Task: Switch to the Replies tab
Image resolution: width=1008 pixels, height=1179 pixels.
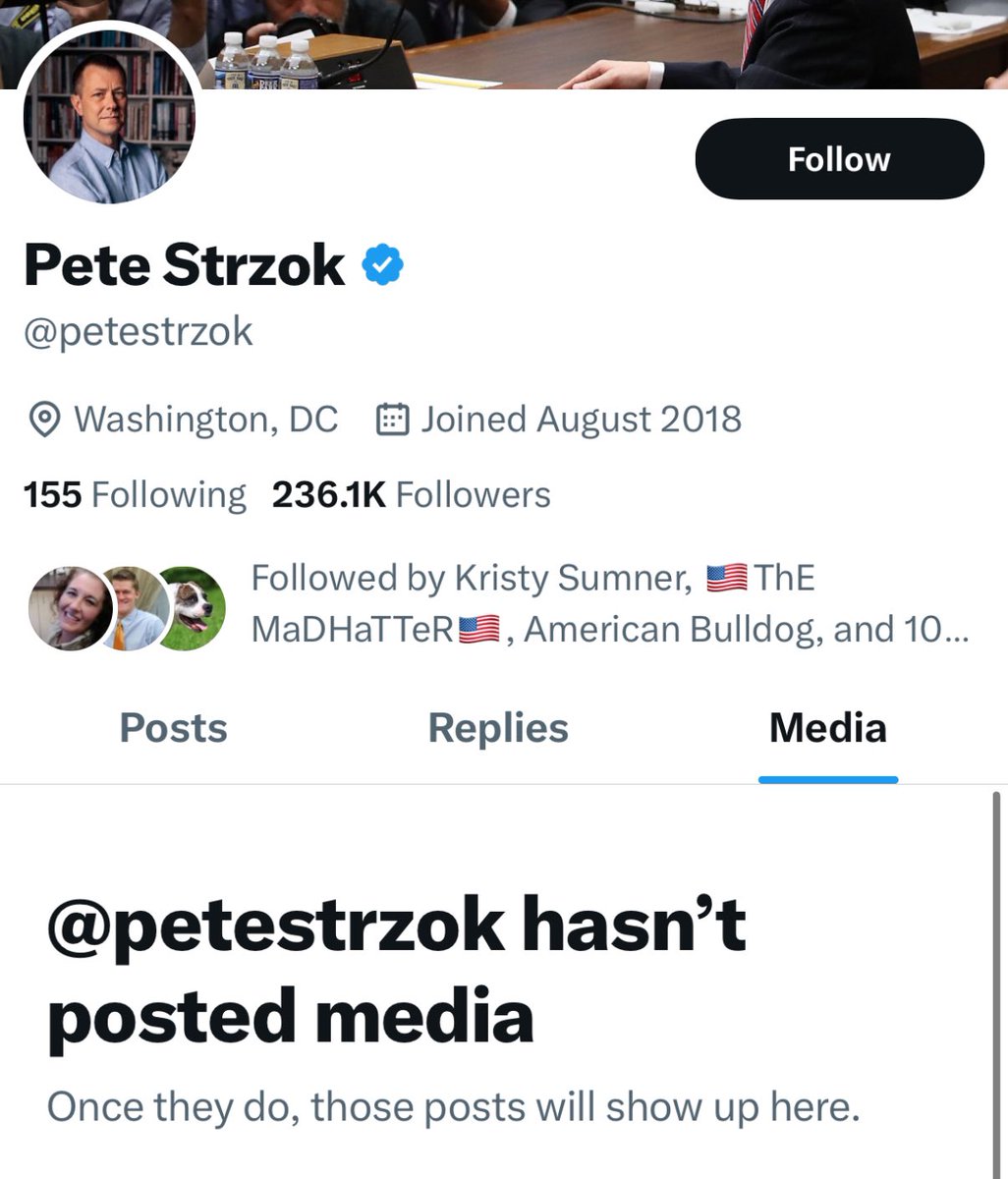Action: click(x=498, y=728)
